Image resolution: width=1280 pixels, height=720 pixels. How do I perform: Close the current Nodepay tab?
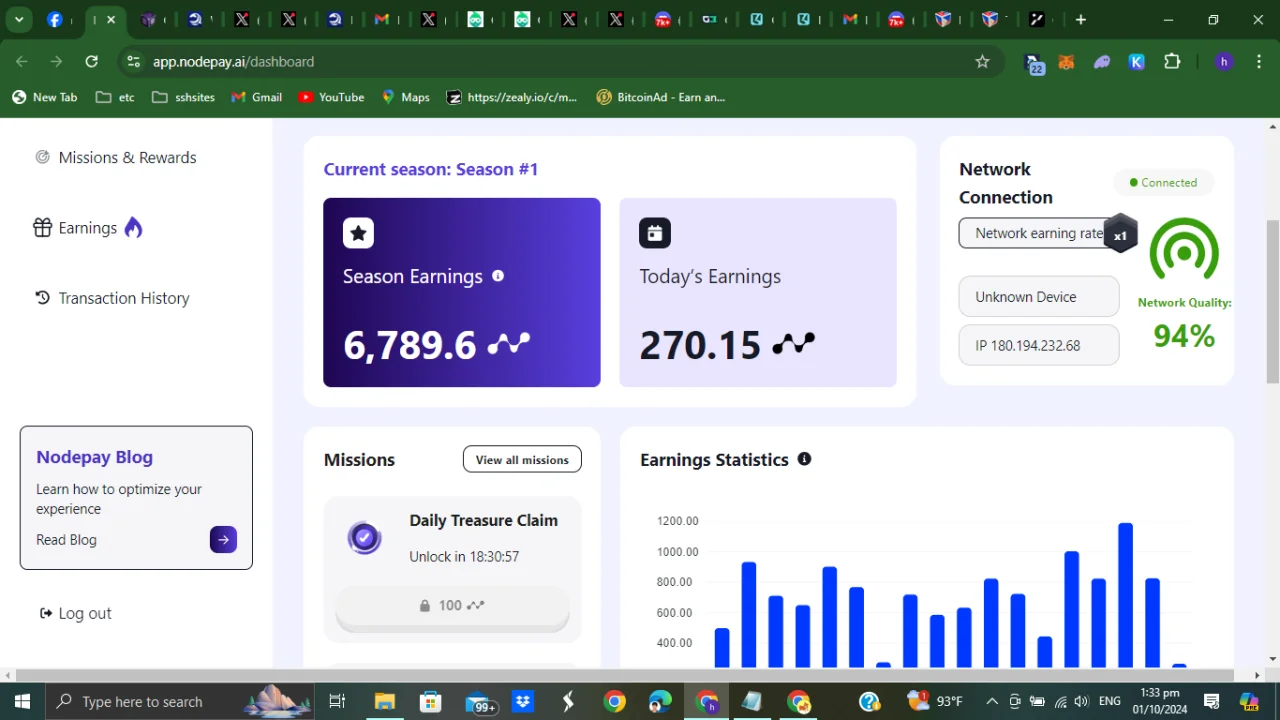coord(111,19)
